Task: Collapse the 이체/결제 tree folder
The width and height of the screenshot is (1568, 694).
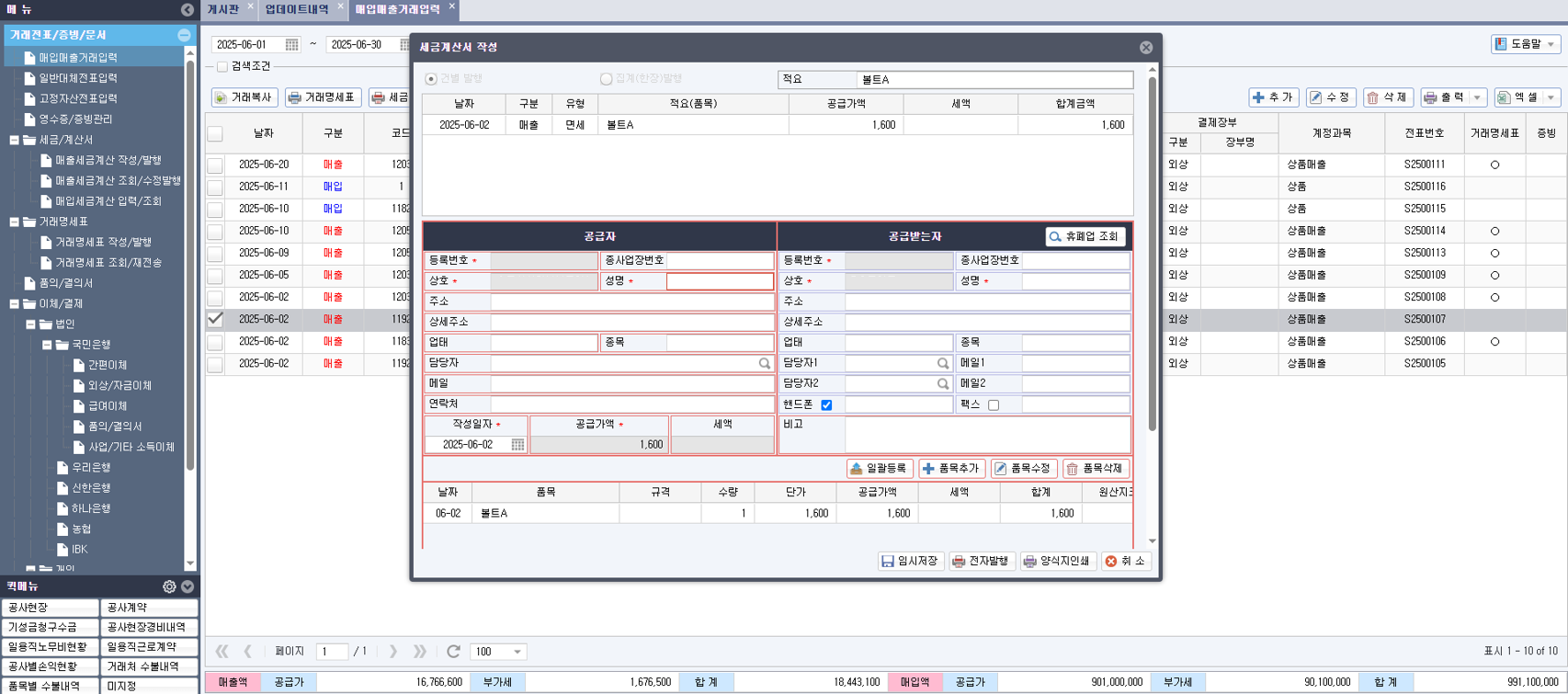Action: click(14, 303)
